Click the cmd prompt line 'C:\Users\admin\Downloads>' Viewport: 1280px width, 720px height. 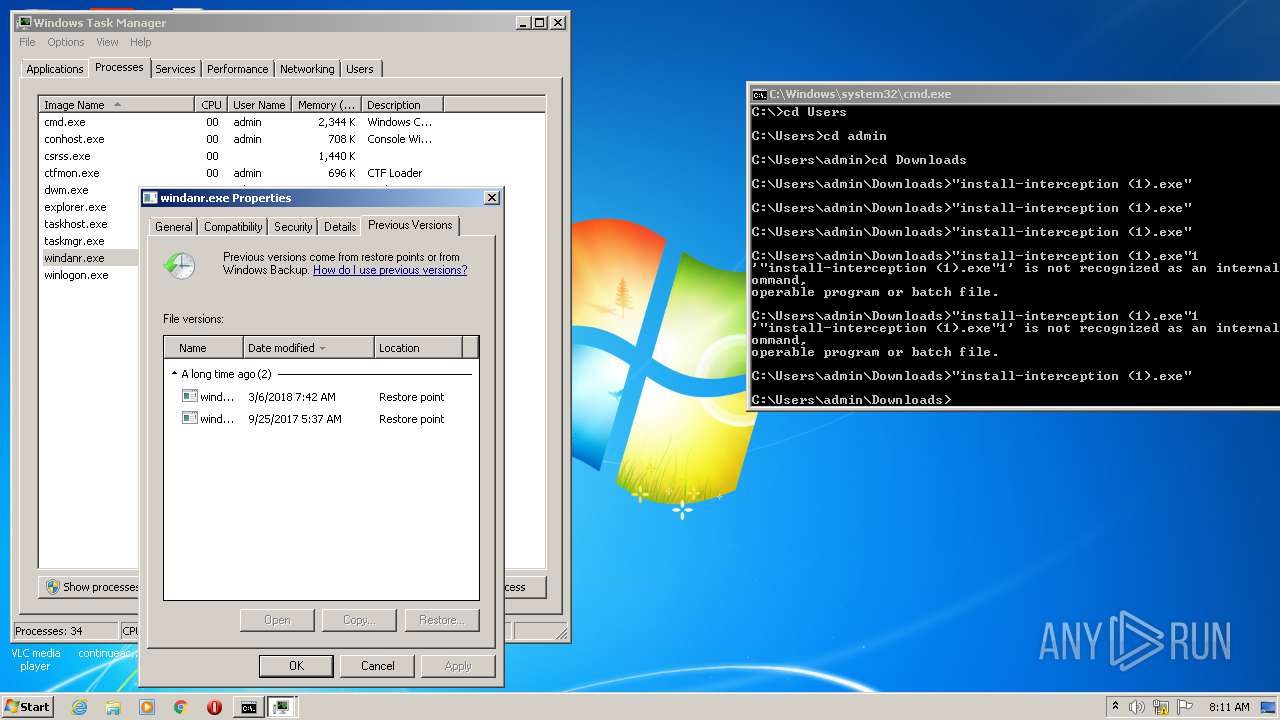pos(852,400)
